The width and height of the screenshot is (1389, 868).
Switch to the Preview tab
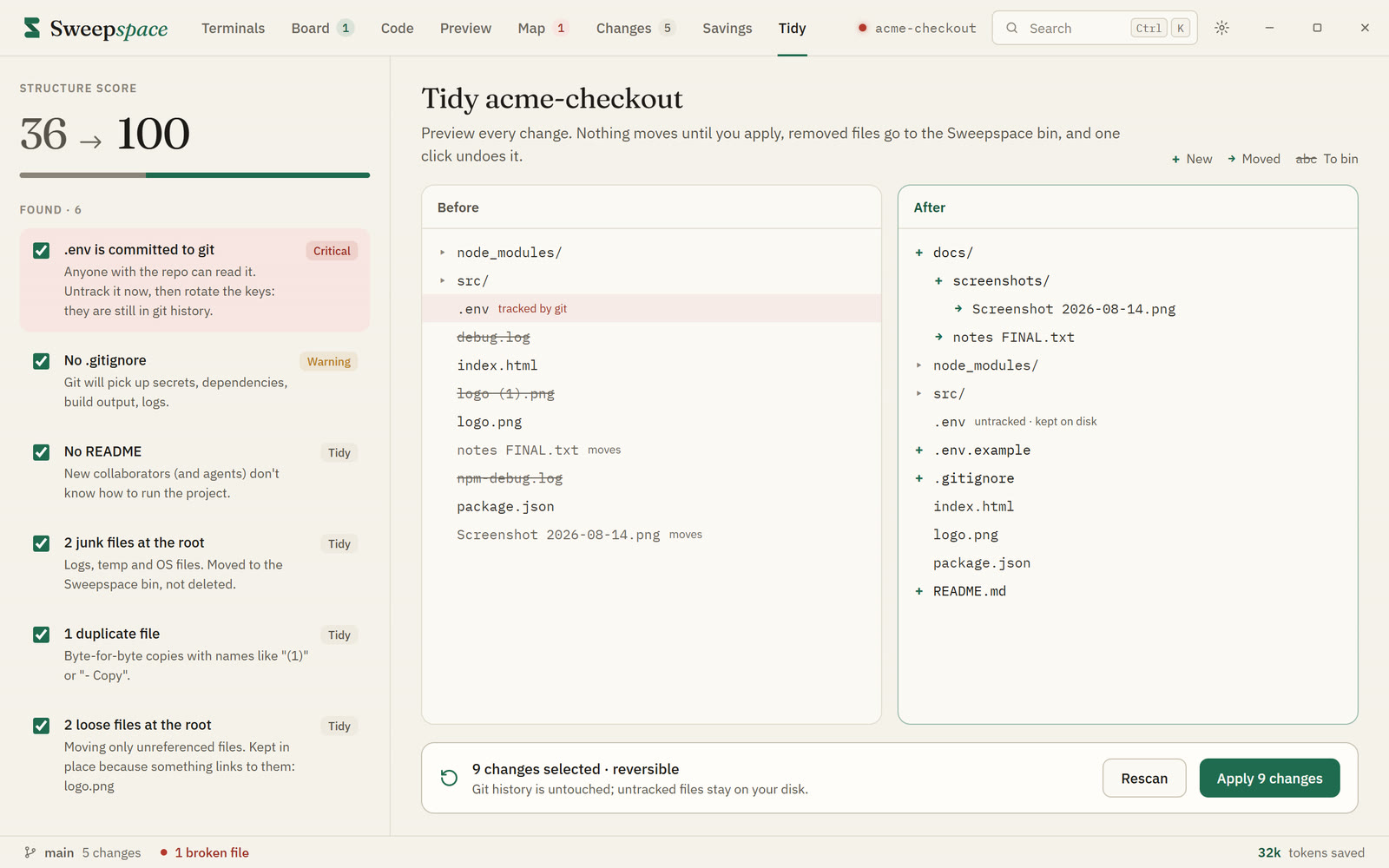click(x=465, y=28)
